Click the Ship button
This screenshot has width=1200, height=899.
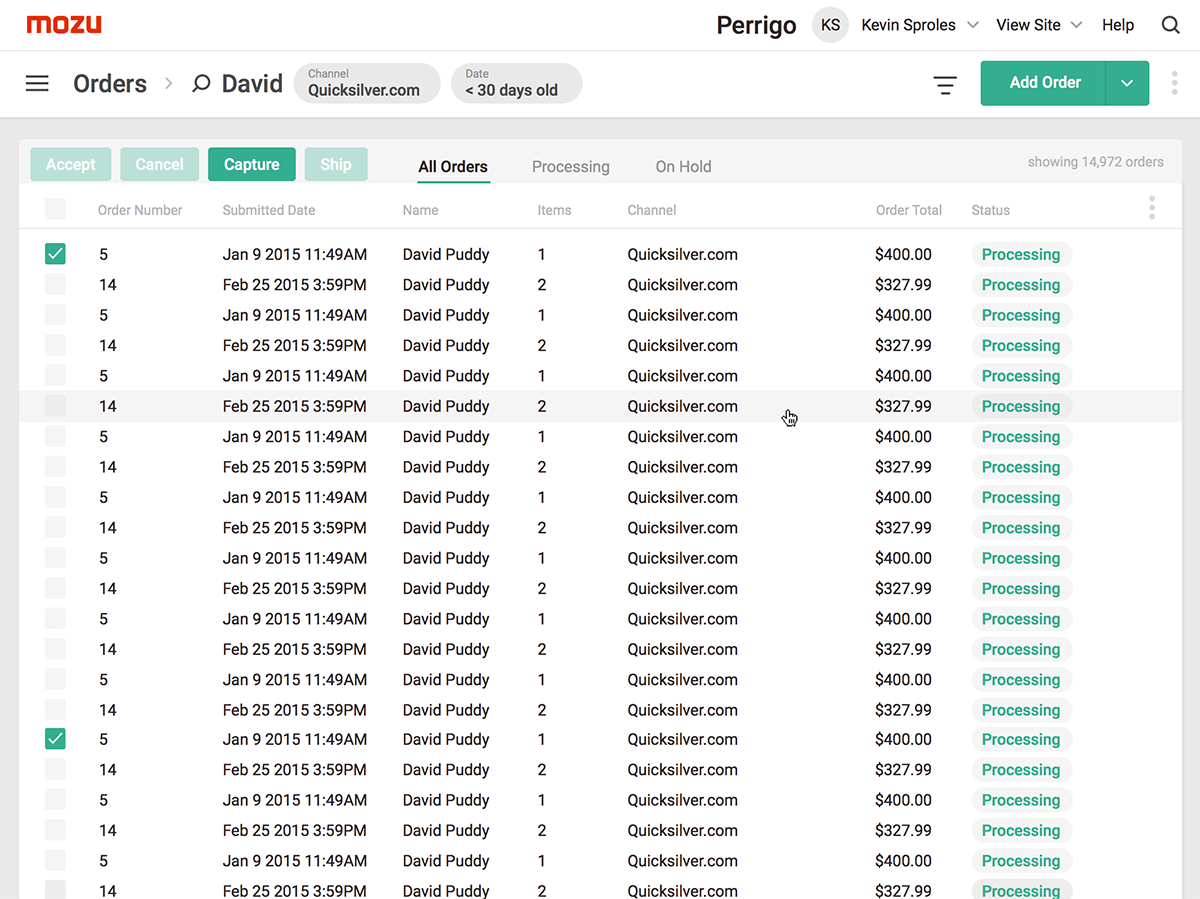click(336, 165)
